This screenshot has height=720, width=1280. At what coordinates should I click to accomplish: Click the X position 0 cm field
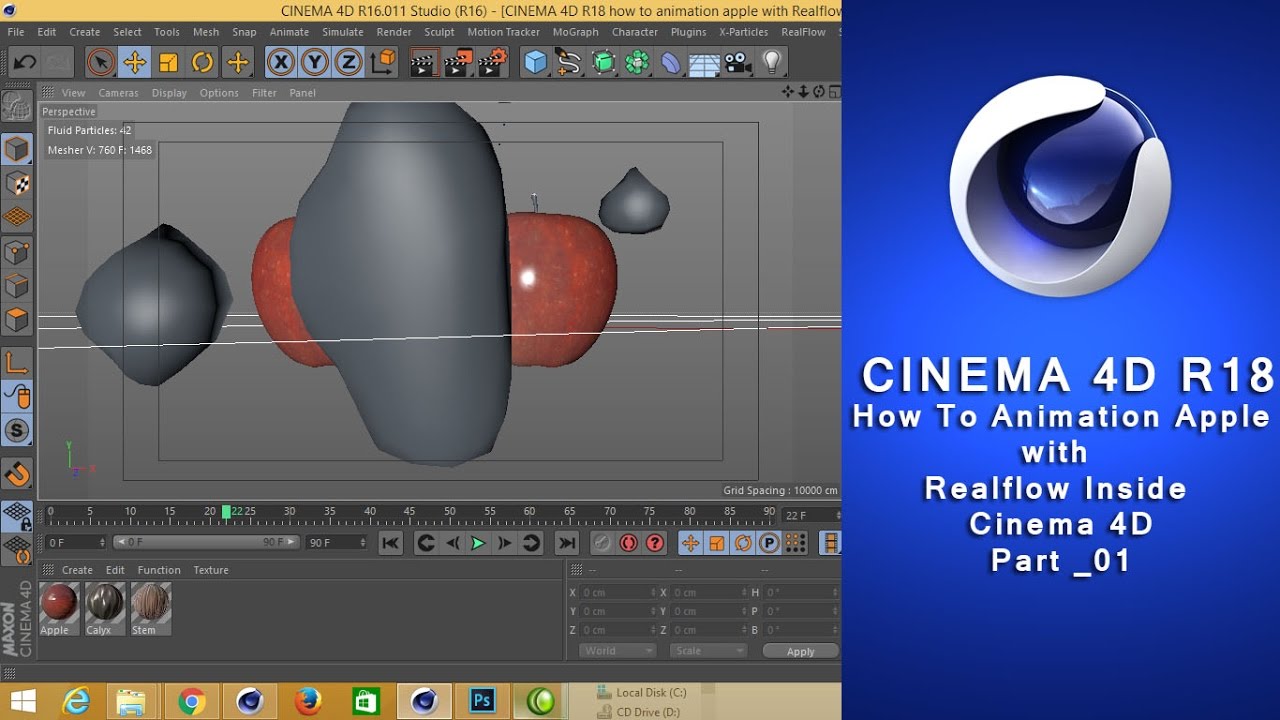coord(619,593)
